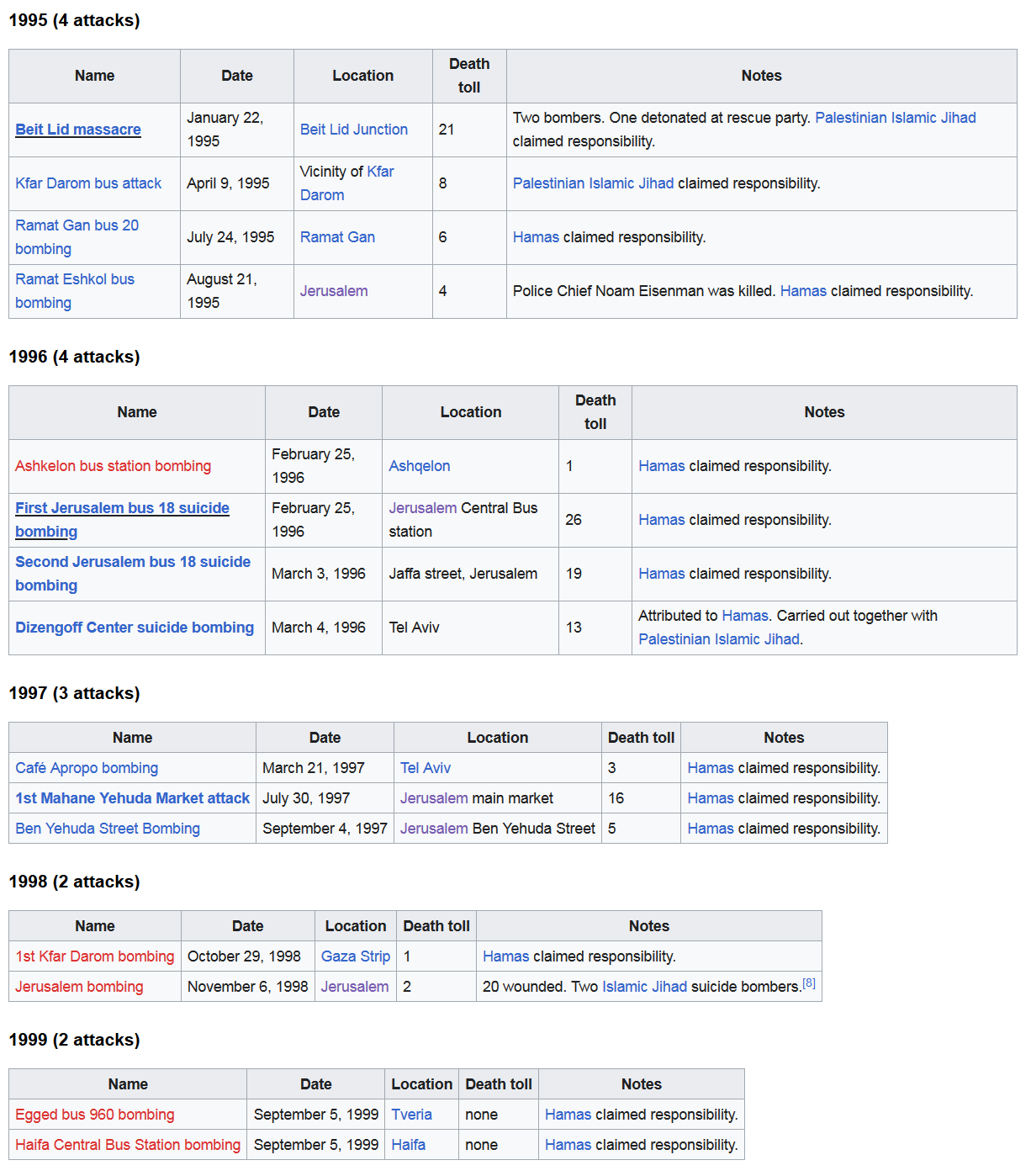Viewport: 1031px width, 1176px height.
Task: Open Dizengoff Center suicide bombing link
Action: click(135, 628)
